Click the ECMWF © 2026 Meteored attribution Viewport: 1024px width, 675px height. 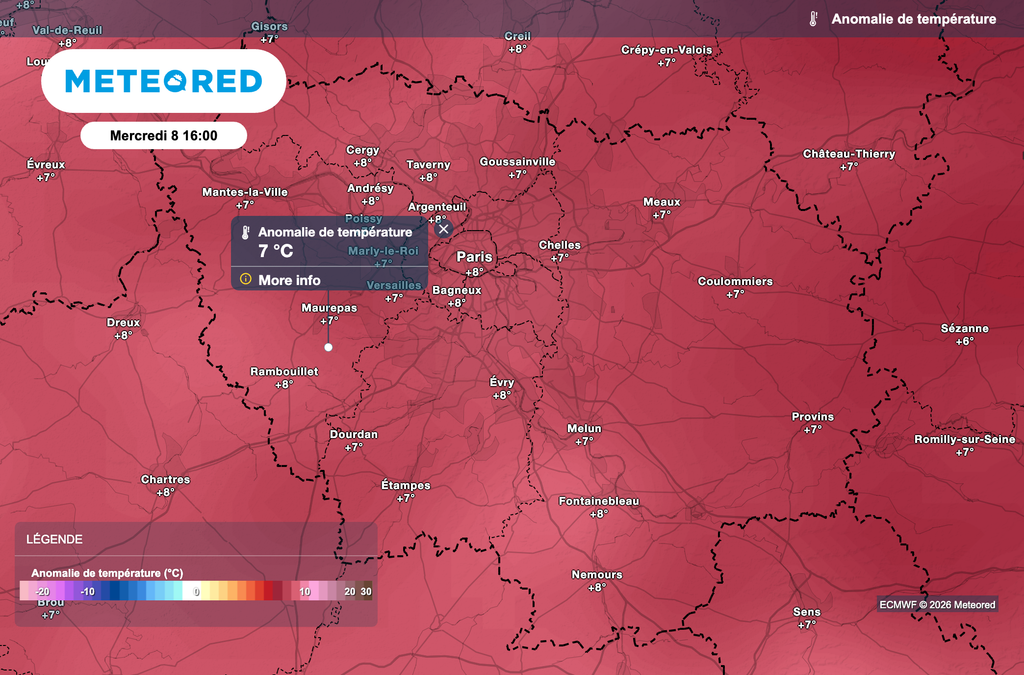(x=936, y=605)
